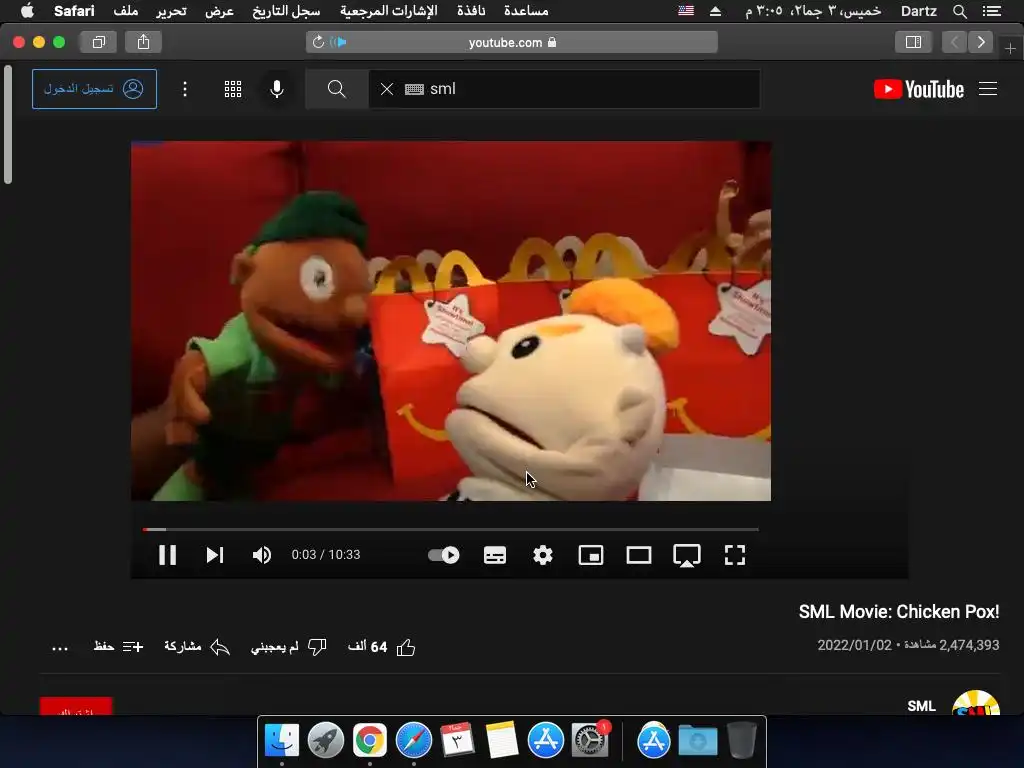Click the sign-in button تسجيل الدخول
Viewport: 1024px width, 768px height.
[x=94, y=89]
